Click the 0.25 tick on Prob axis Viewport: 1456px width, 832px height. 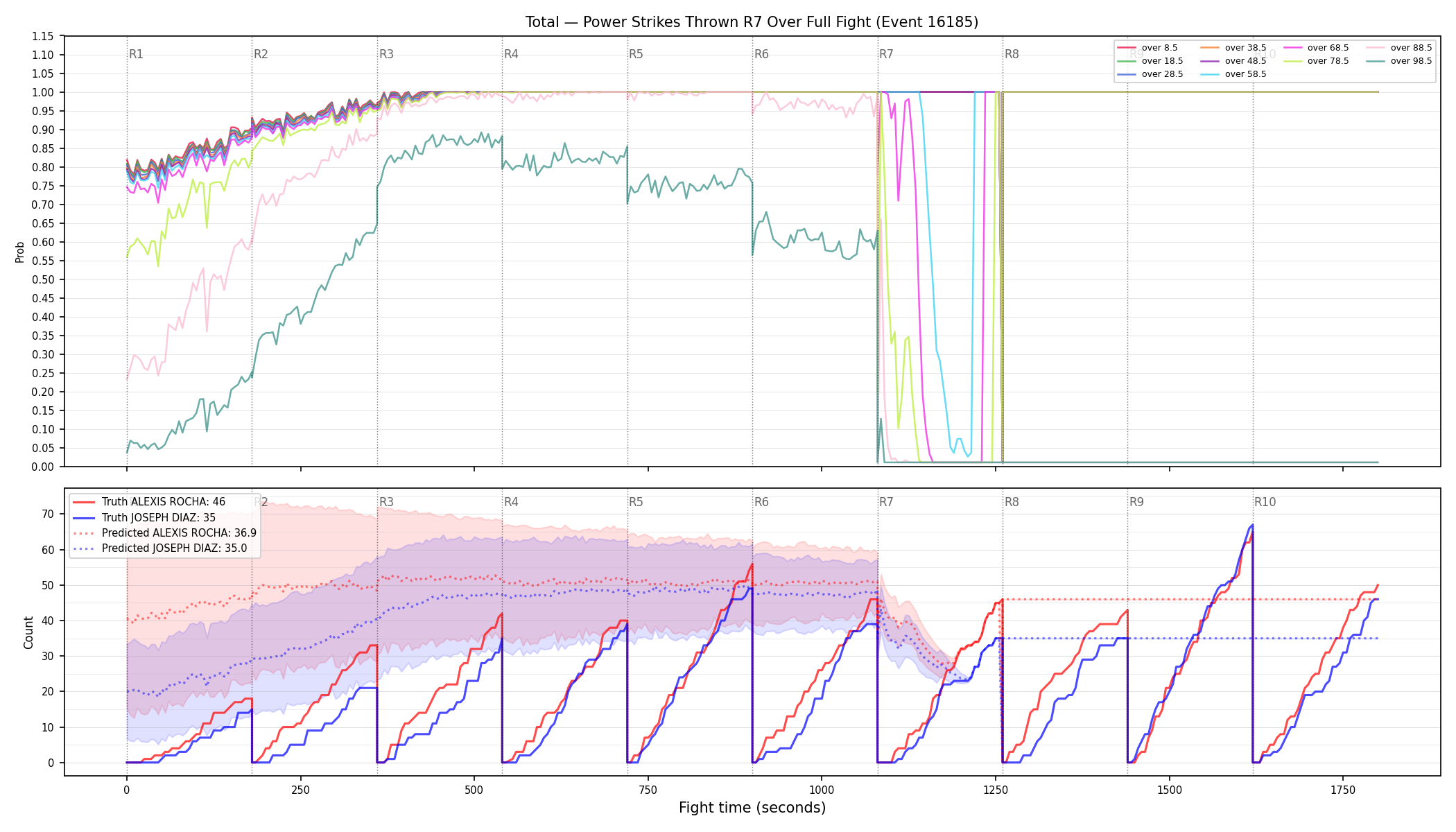42,373
